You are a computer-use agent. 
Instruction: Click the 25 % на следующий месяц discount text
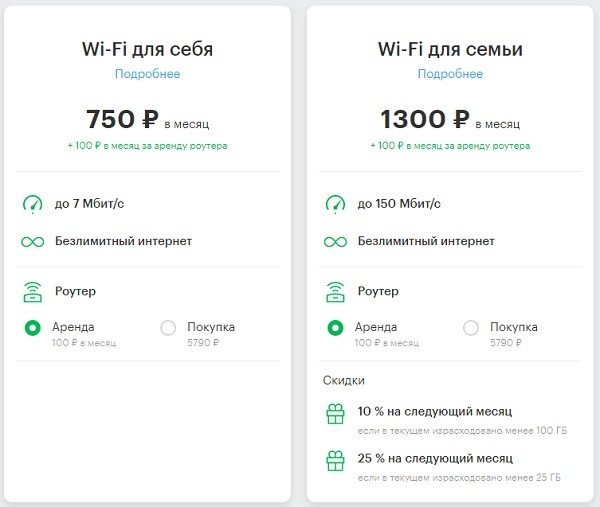coord(435,458)
